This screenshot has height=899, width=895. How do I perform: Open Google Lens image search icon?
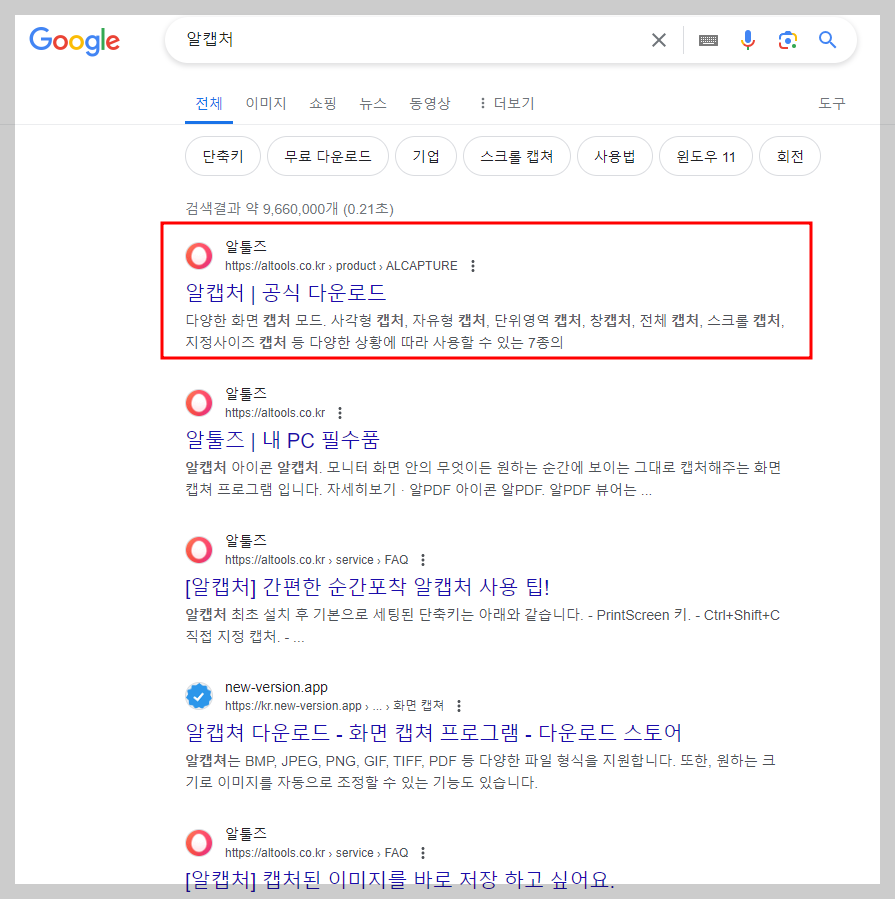(x=788, y=40)
